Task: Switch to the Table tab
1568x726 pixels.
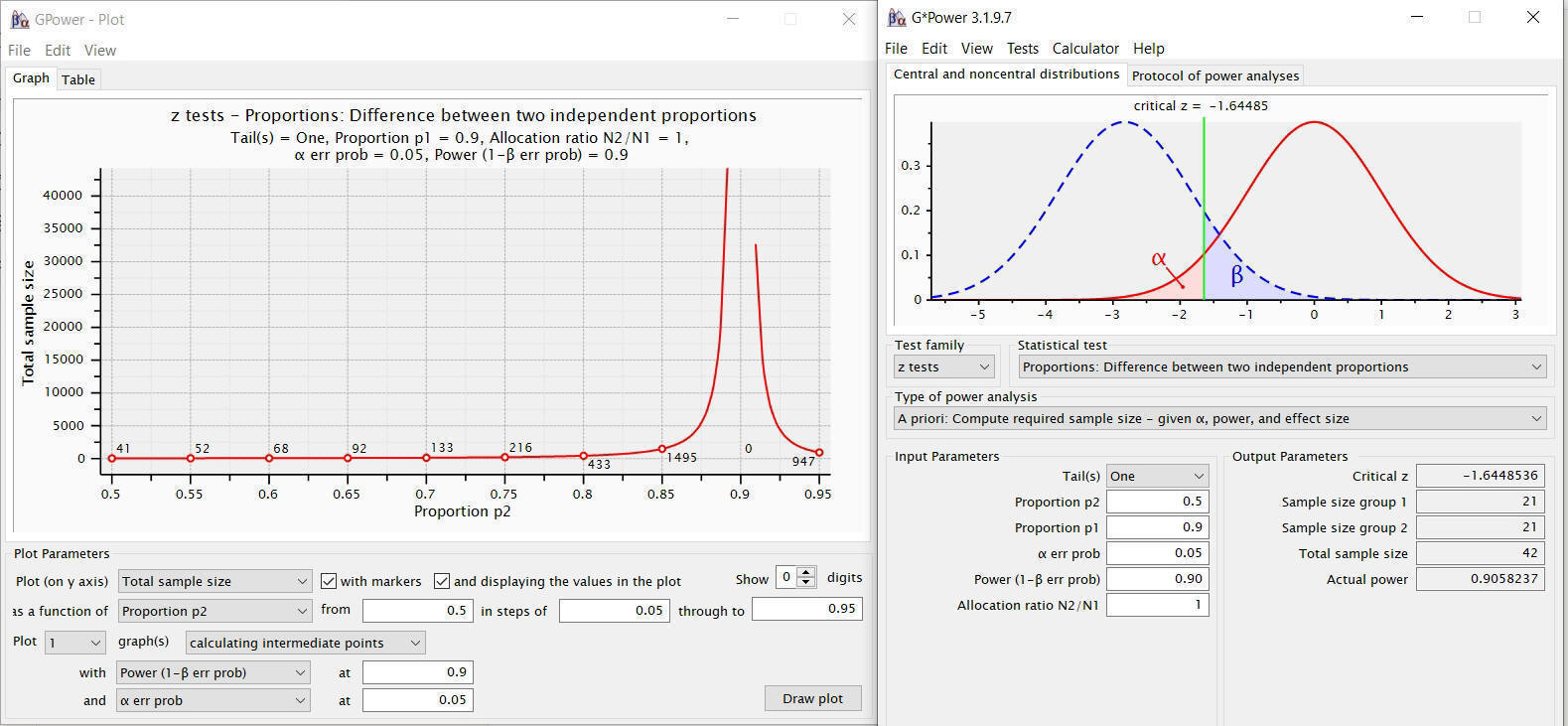Action: 78,79
